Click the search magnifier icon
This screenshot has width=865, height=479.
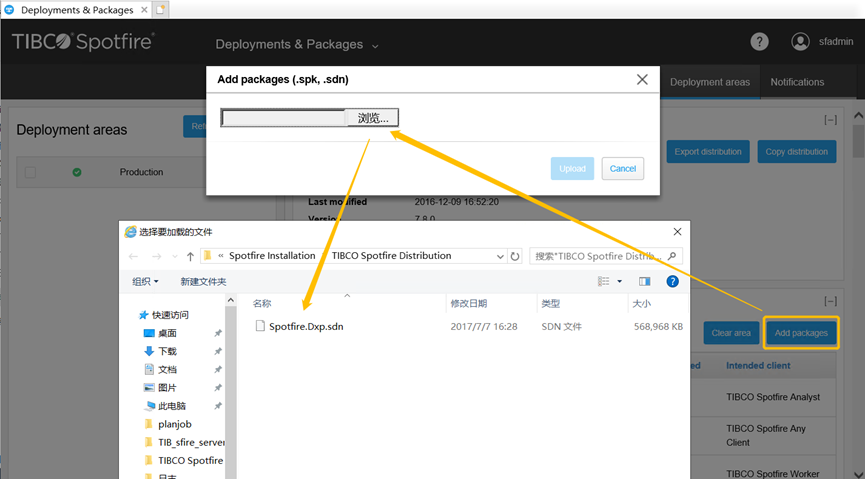pyautogui.click(x=671, y=256)
